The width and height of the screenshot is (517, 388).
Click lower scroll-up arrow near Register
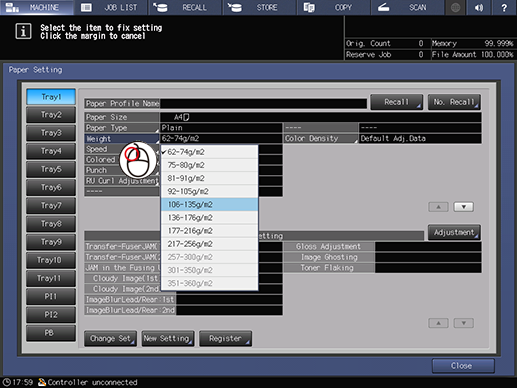pos(438,323)
